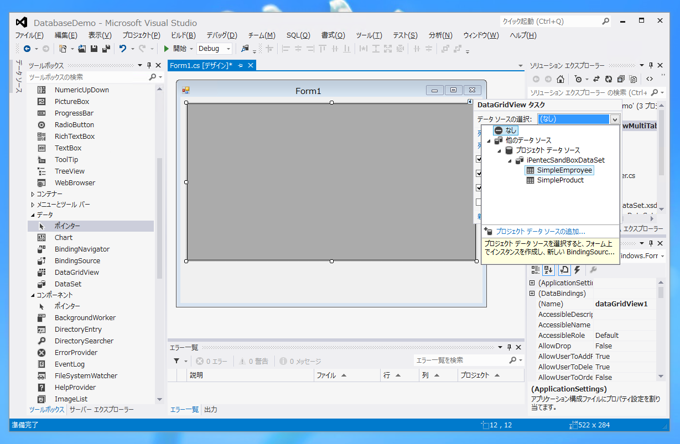
Task: Select the SimpleProduct table
Action: tap(560, 180)
